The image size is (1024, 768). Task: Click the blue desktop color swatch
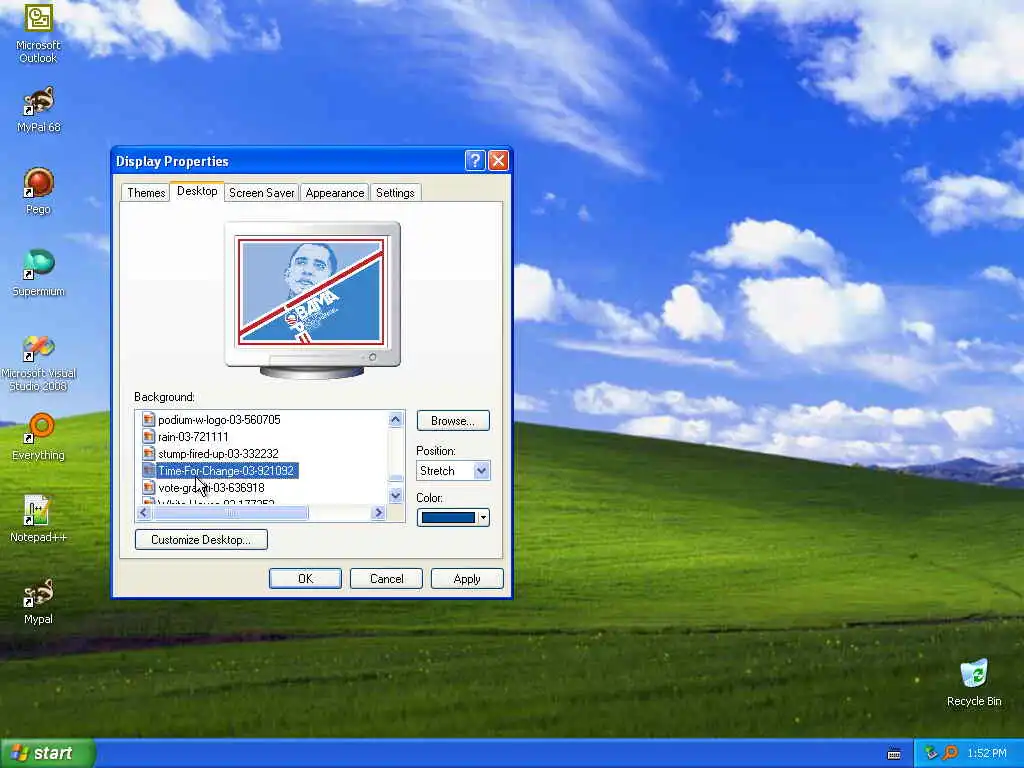click(x=448, y=518)
